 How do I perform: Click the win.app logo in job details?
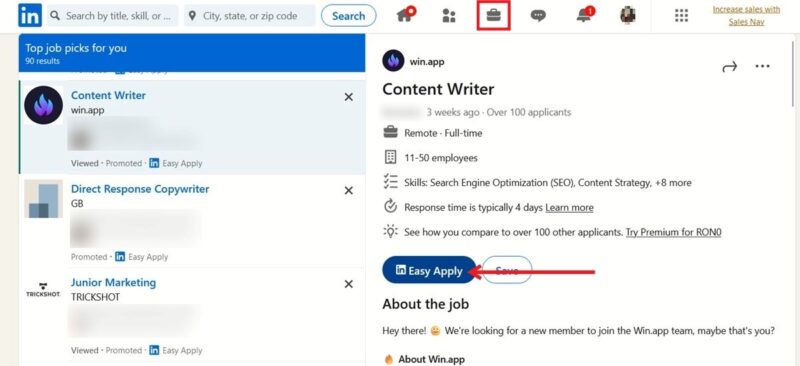tap(393, 61)
